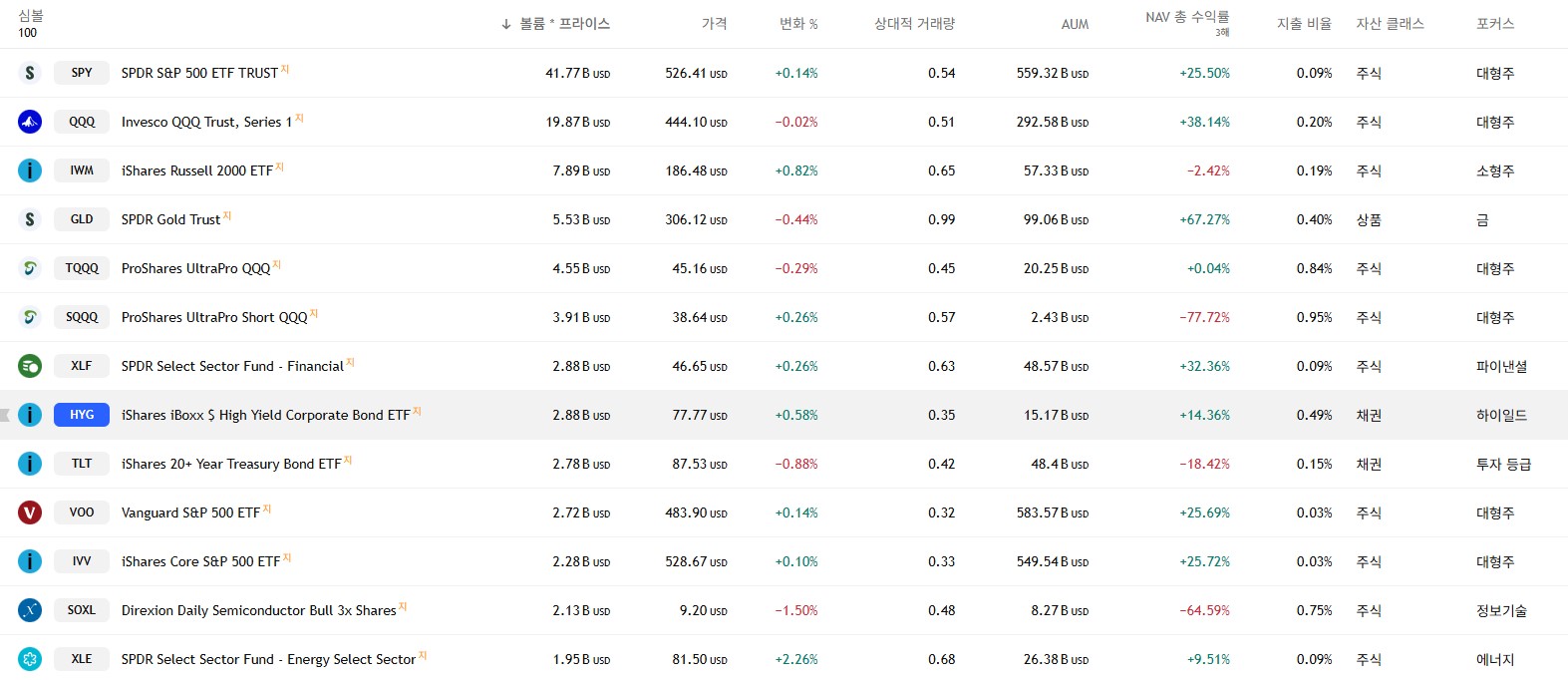Screen dimensions: 1568x680
Task: Open Vanguard S&P 500 ETF link
Action: 190,512
